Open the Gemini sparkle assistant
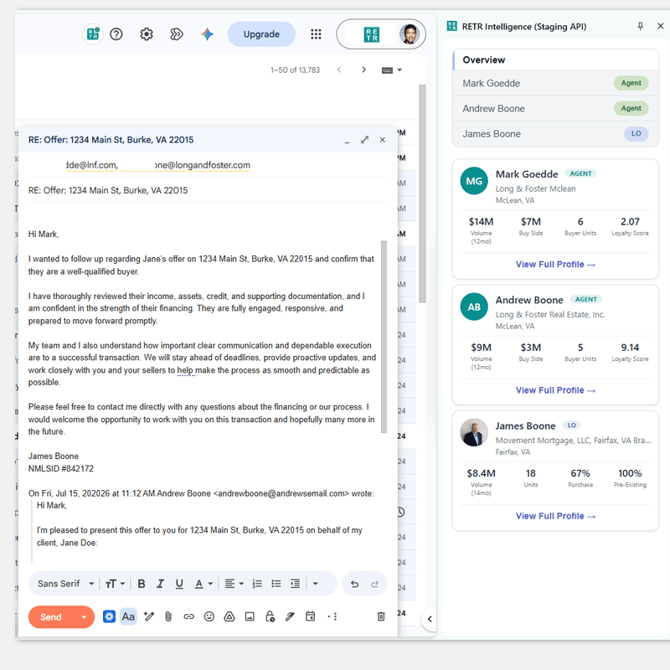Viewport: 670px width, 670px height. click(207, 34)
